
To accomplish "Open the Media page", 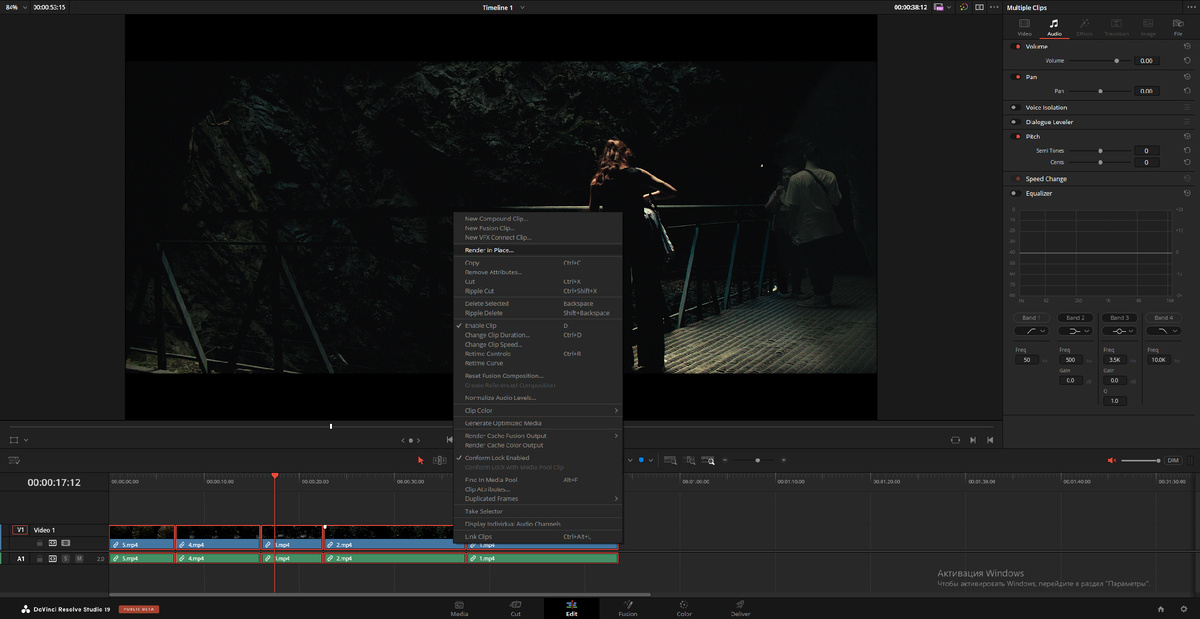I will pos(460,608).
